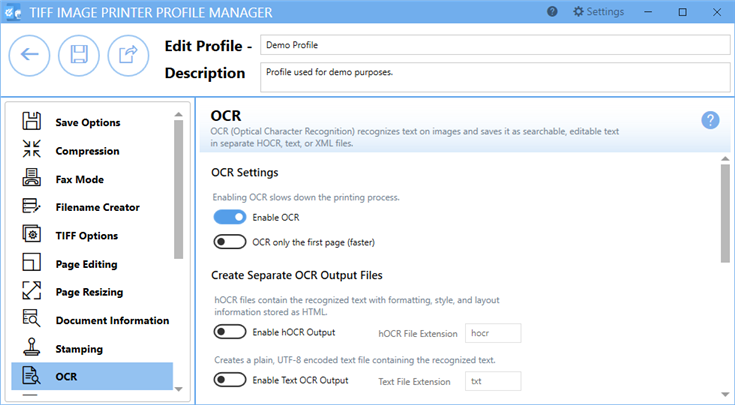The height and width of the screenshot is (405, 735).
Task: Click the OCR Settings heading
Action: point(245,172)
